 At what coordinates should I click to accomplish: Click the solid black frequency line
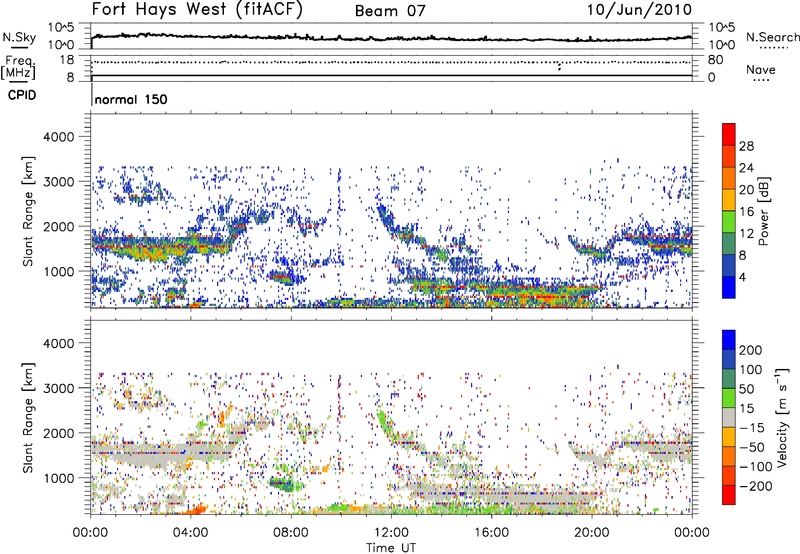391,75
